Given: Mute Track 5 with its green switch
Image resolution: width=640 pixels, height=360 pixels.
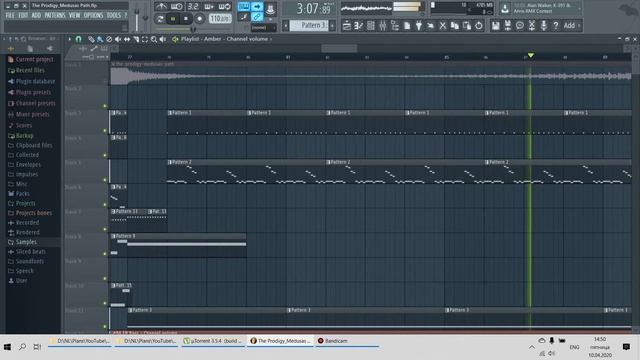Looking at the screenshot, I should 105,180.
